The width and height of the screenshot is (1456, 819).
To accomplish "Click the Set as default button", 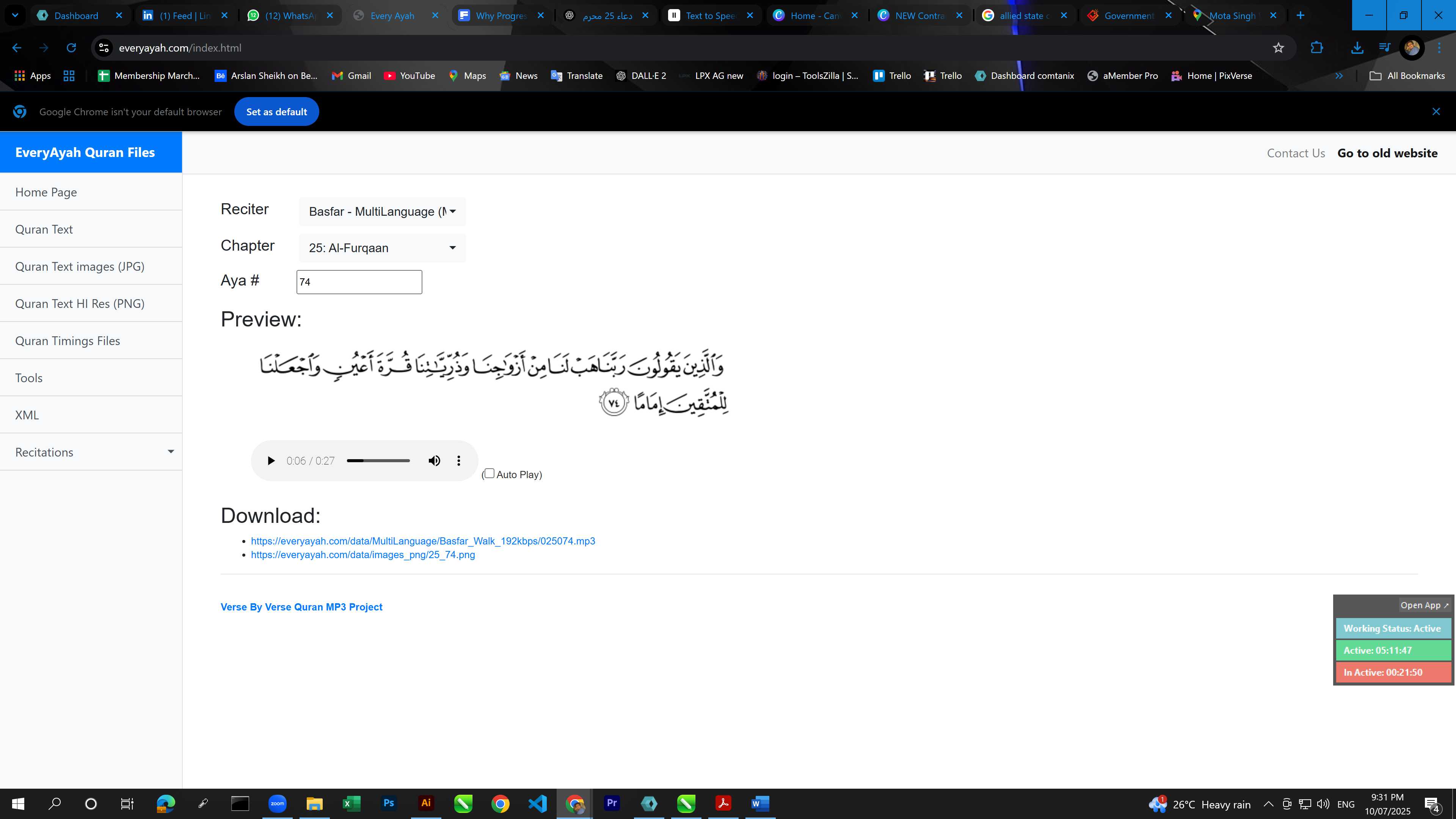I will [276, 112].
